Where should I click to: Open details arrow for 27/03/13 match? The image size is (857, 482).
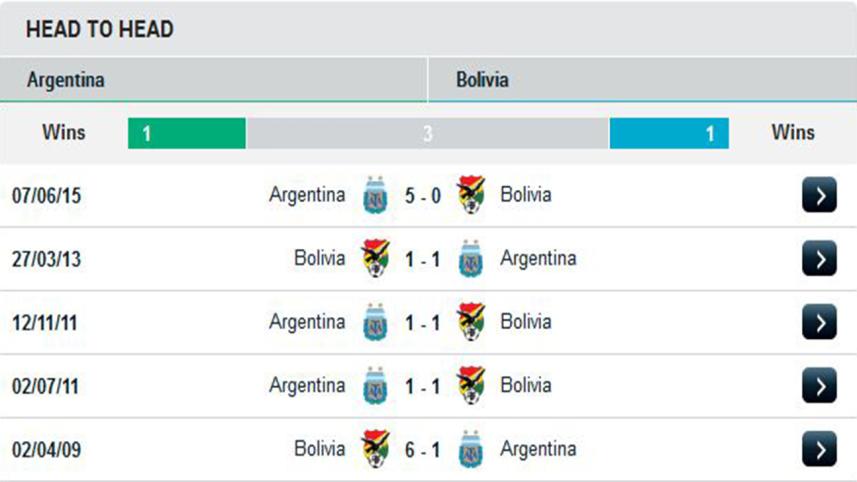pyautogui.click(x=819, y=259)
